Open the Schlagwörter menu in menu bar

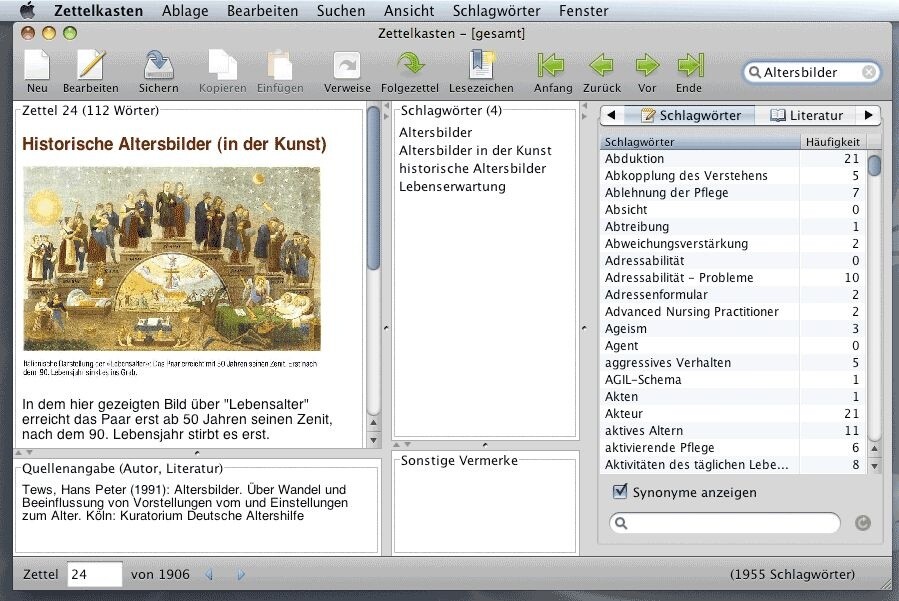click(x=497, y=10)
